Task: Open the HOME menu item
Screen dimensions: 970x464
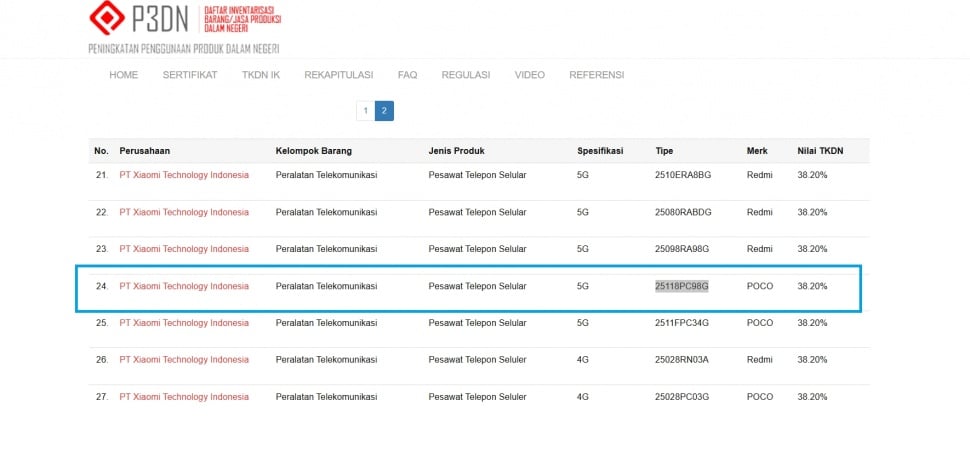Action: point(123,75)
